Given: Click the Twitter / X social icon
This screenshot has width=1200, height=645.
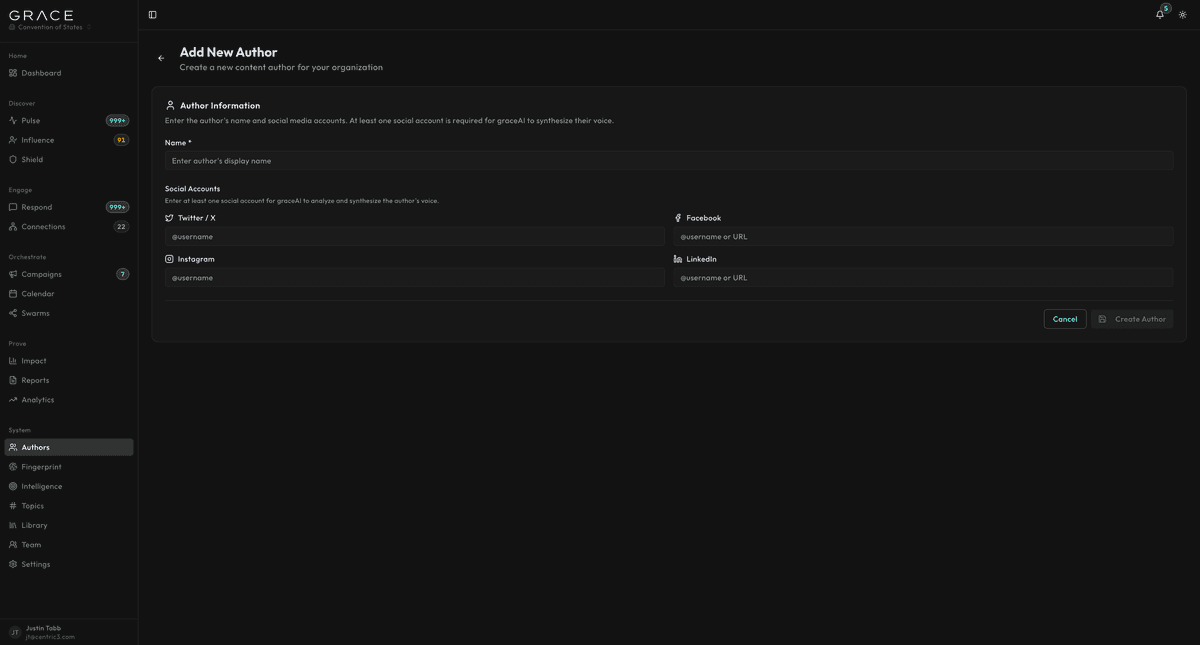Looking at the screenshot, I should [x=168, y=216].
